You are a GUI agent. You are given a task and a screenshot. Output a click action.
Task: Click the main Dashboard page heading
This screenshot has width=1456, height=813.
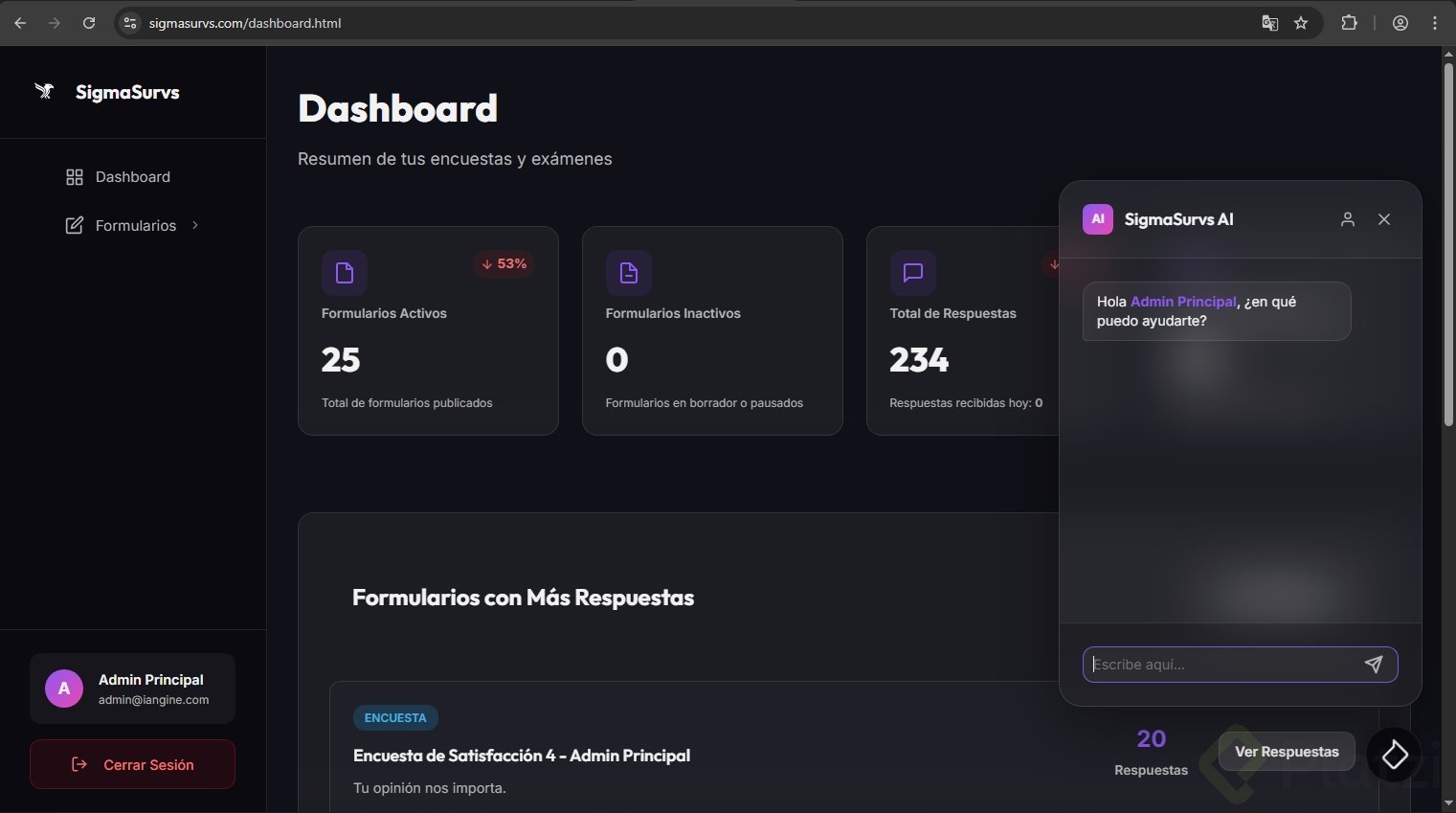398,109
